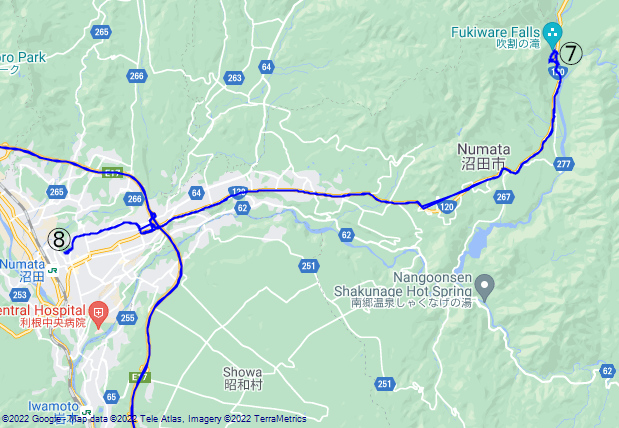
Task: Click the Numata city label
Action: tap(483, 156)
